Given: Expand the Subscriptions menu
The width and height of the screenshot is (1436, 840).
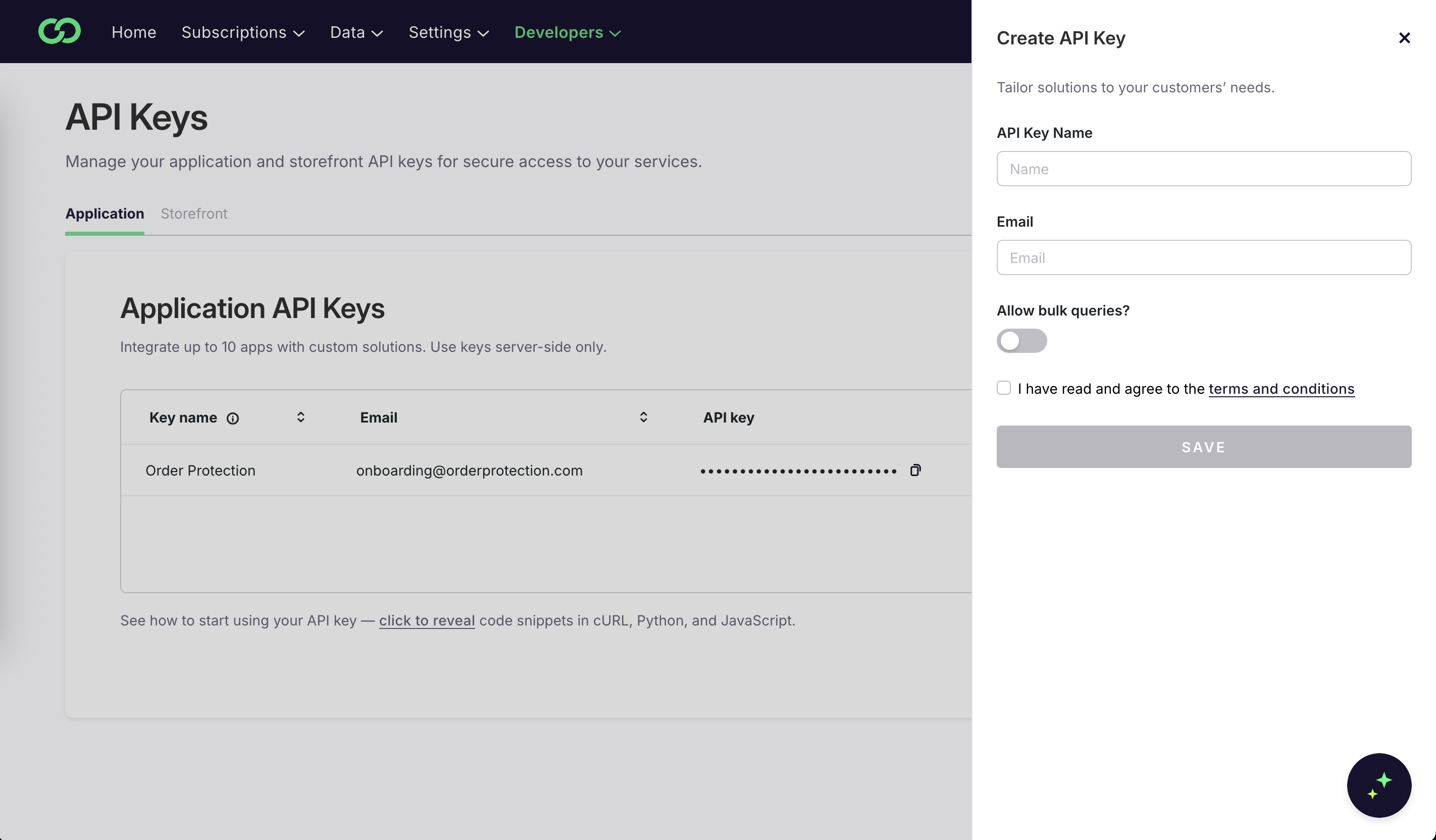Looking at the screenshot, I should [243, 32].
